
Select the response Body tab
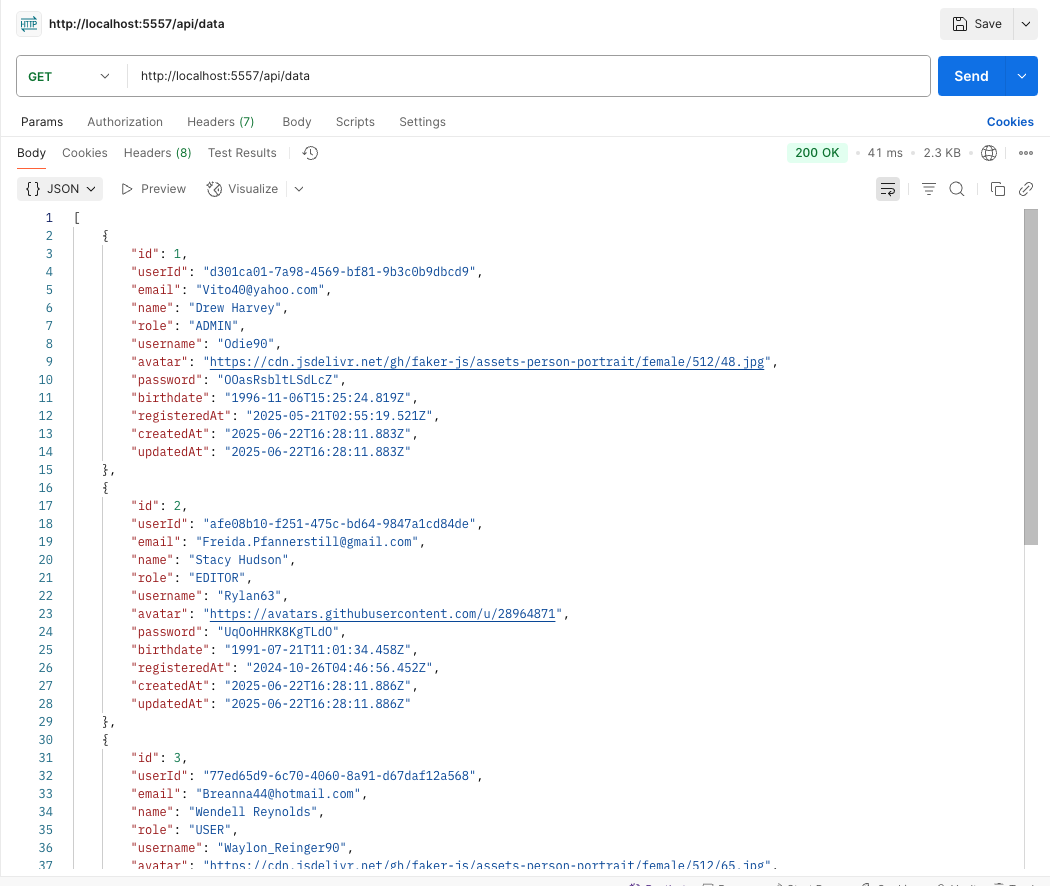coord(31,153)
